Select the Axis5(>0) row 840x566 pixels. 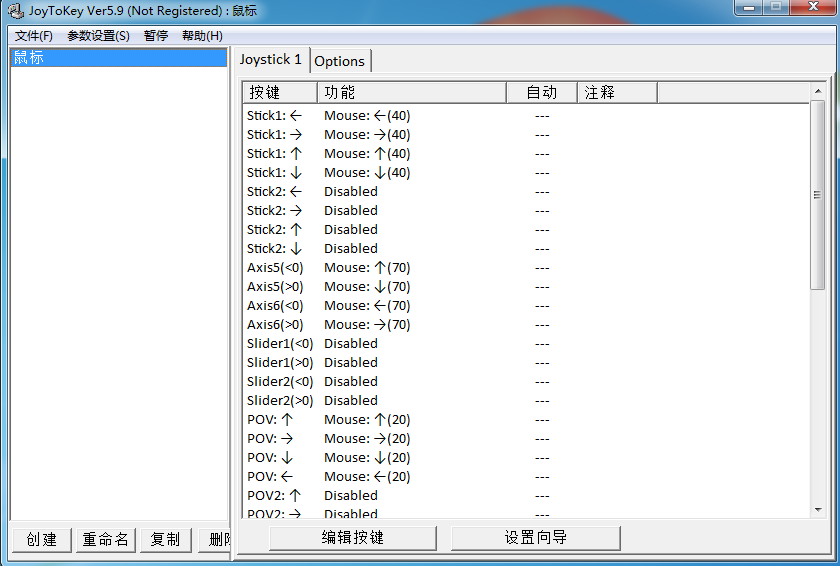(526, 286)
